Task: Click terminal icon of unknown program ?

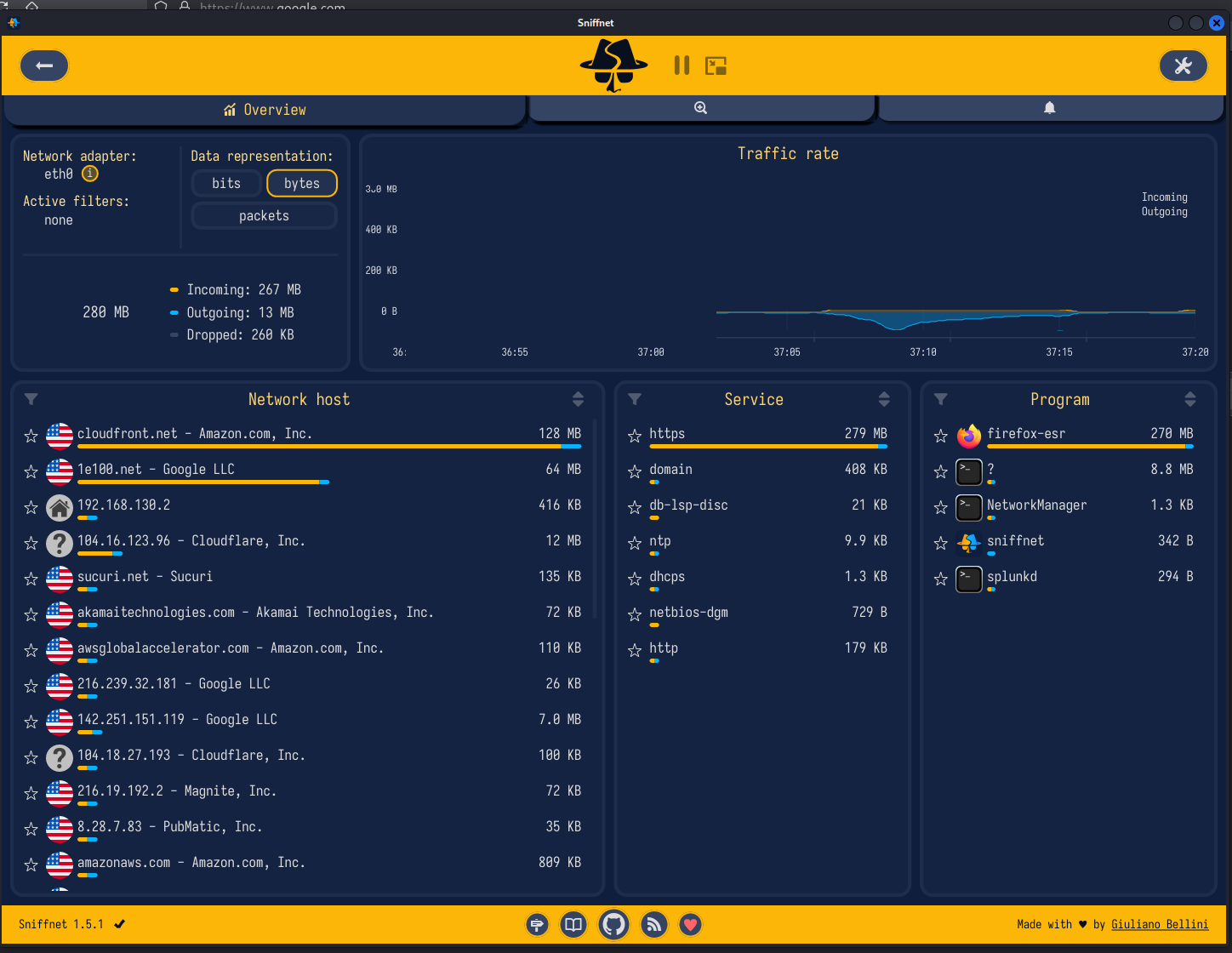Action: 969,471
